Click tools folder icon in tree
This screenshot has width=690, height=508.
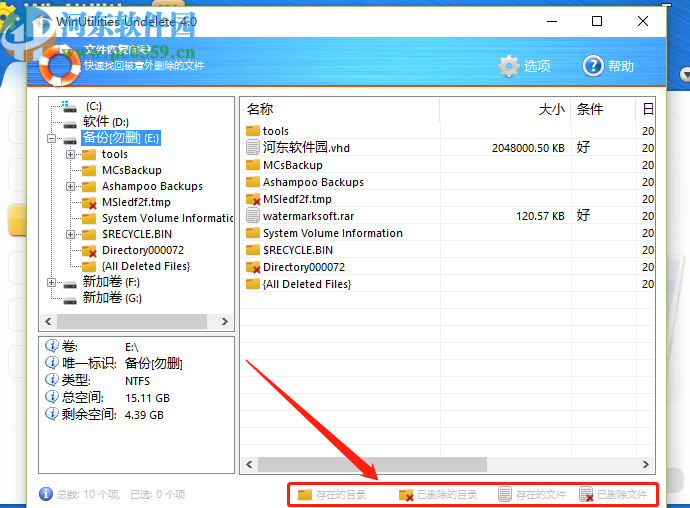tap(89, 155)
